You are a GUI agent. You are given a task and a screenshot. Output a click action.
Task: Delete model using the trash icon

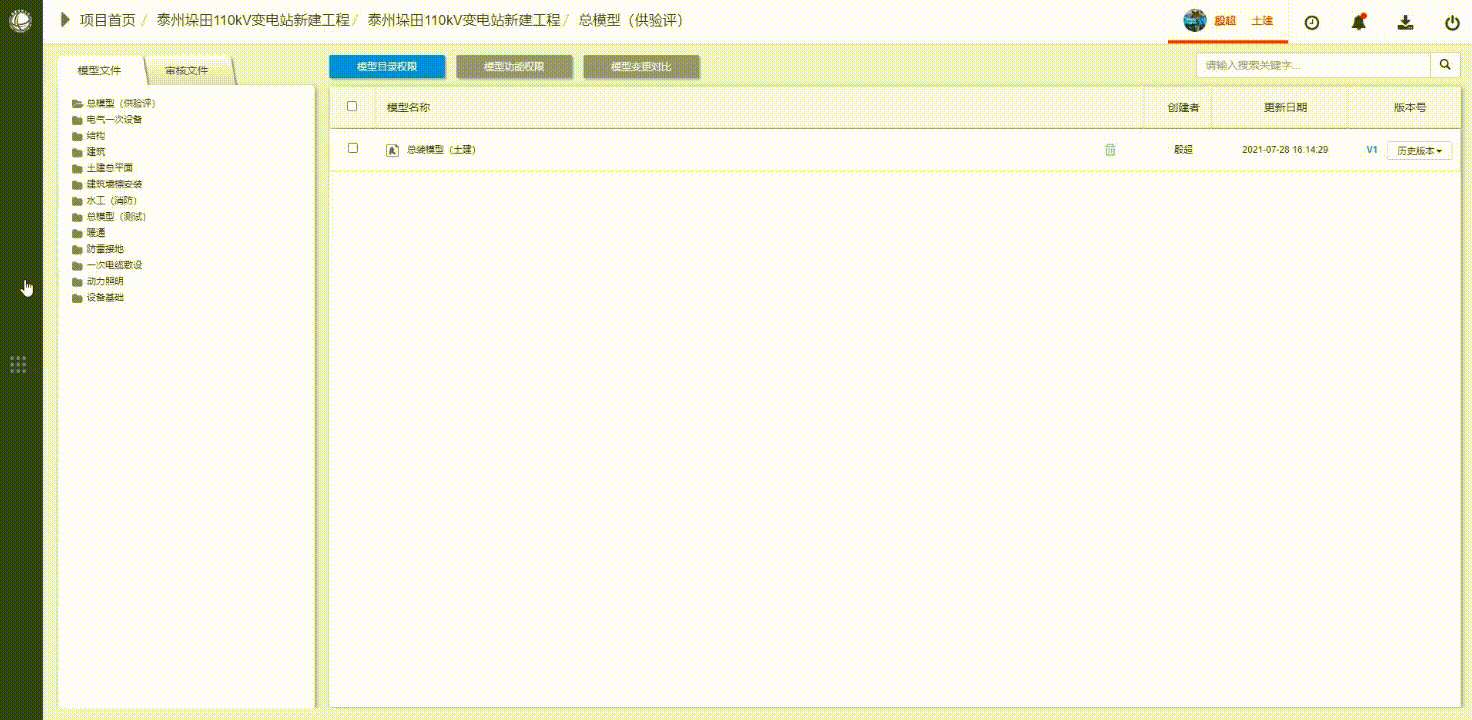coord(1110,150)
